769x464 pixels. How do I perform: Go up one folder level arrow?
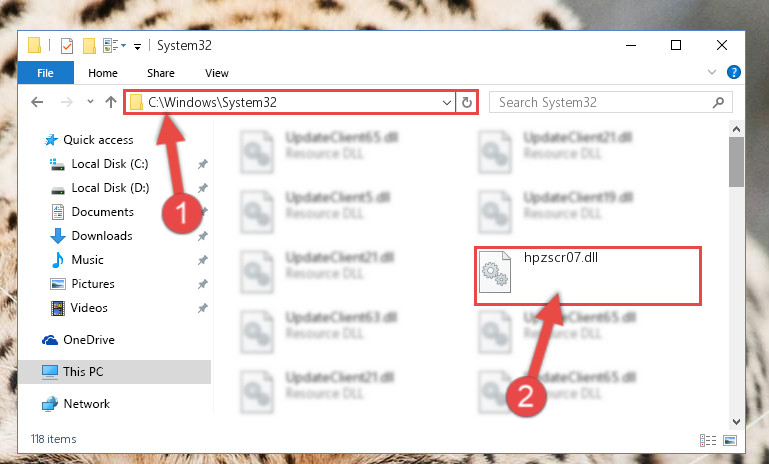(111, 102)
